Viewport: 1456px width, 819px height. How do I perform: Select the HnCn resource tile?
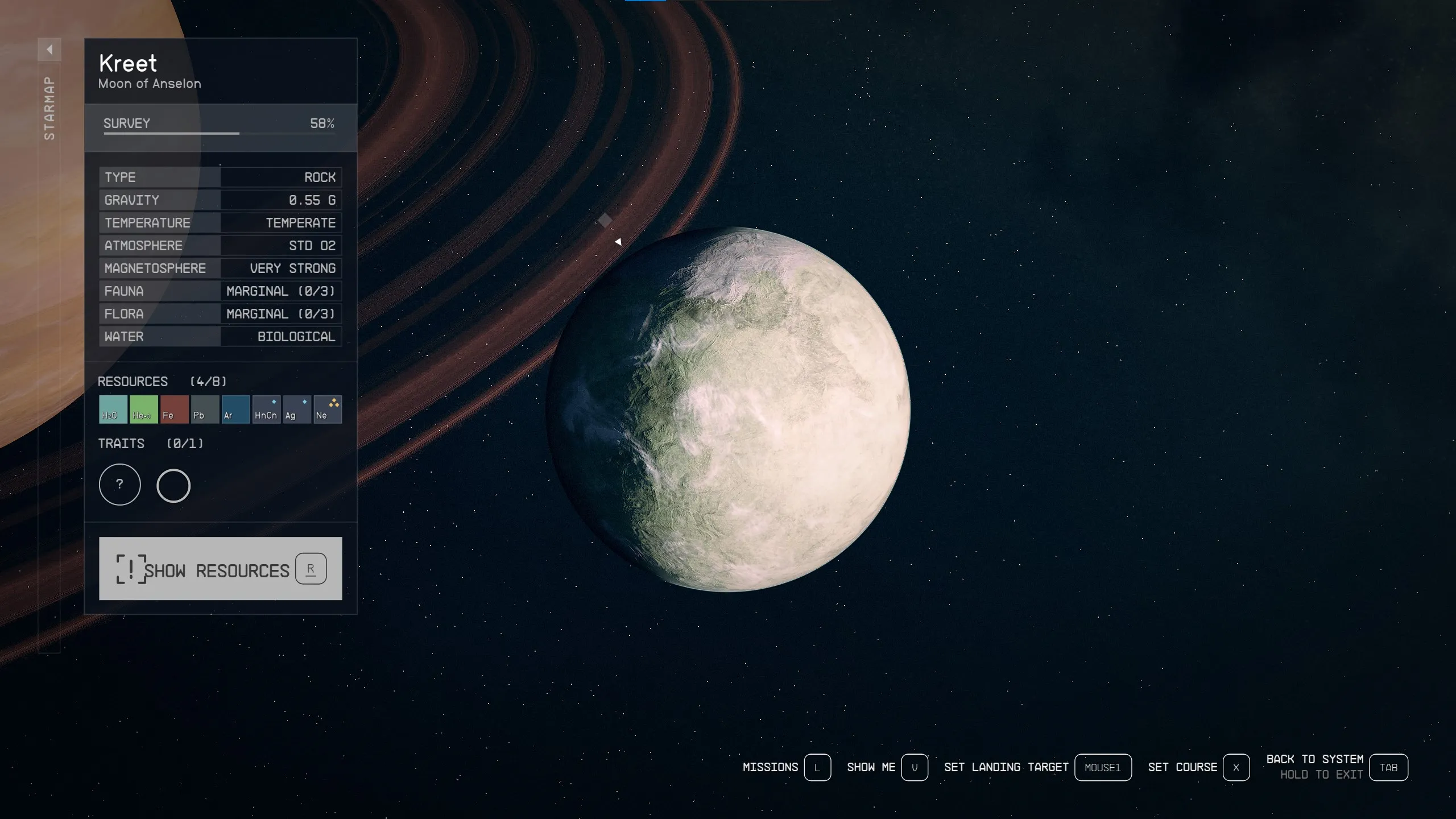pyautogui.click(x=266, y=409)
